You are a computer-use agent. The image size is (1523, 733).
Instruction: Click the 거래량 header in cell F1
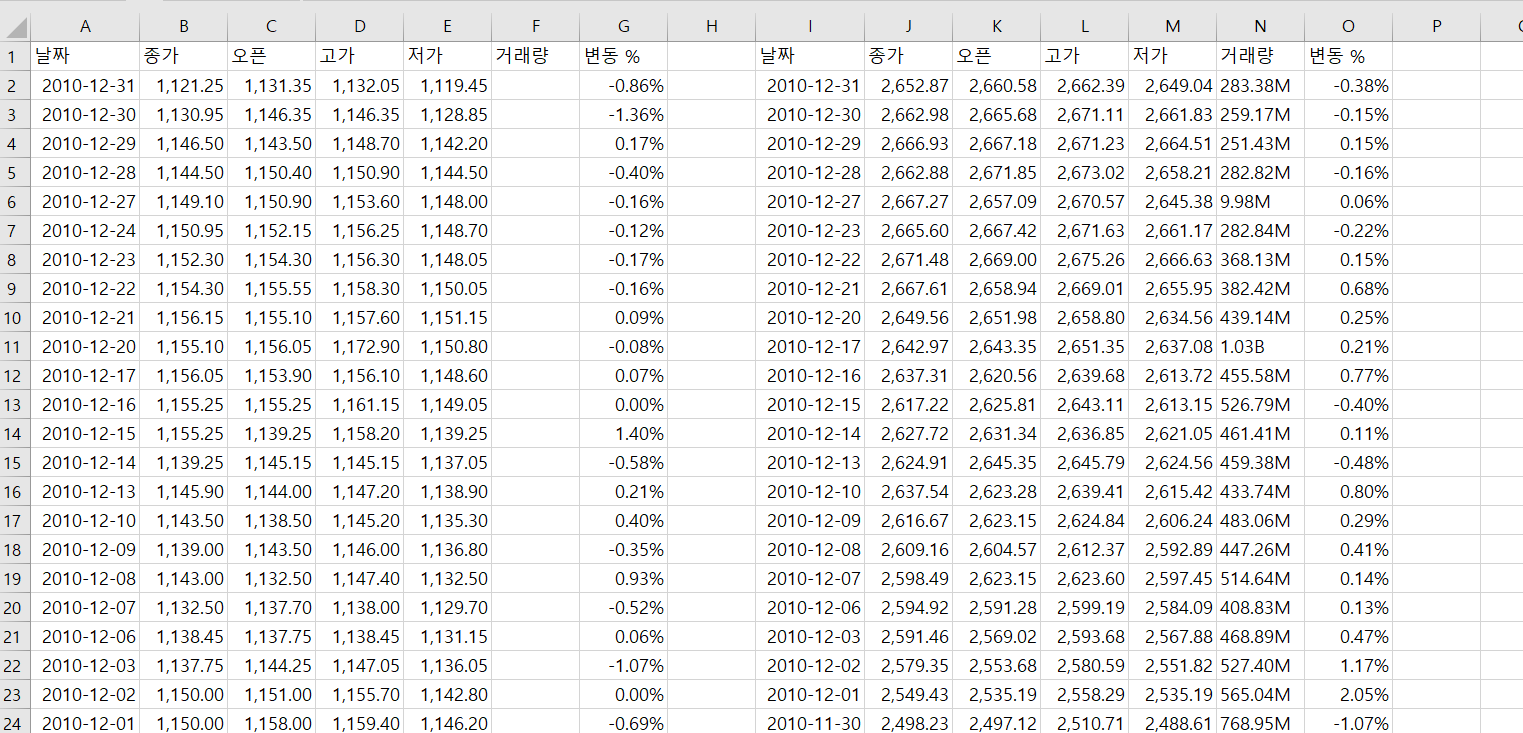point(536,56)
